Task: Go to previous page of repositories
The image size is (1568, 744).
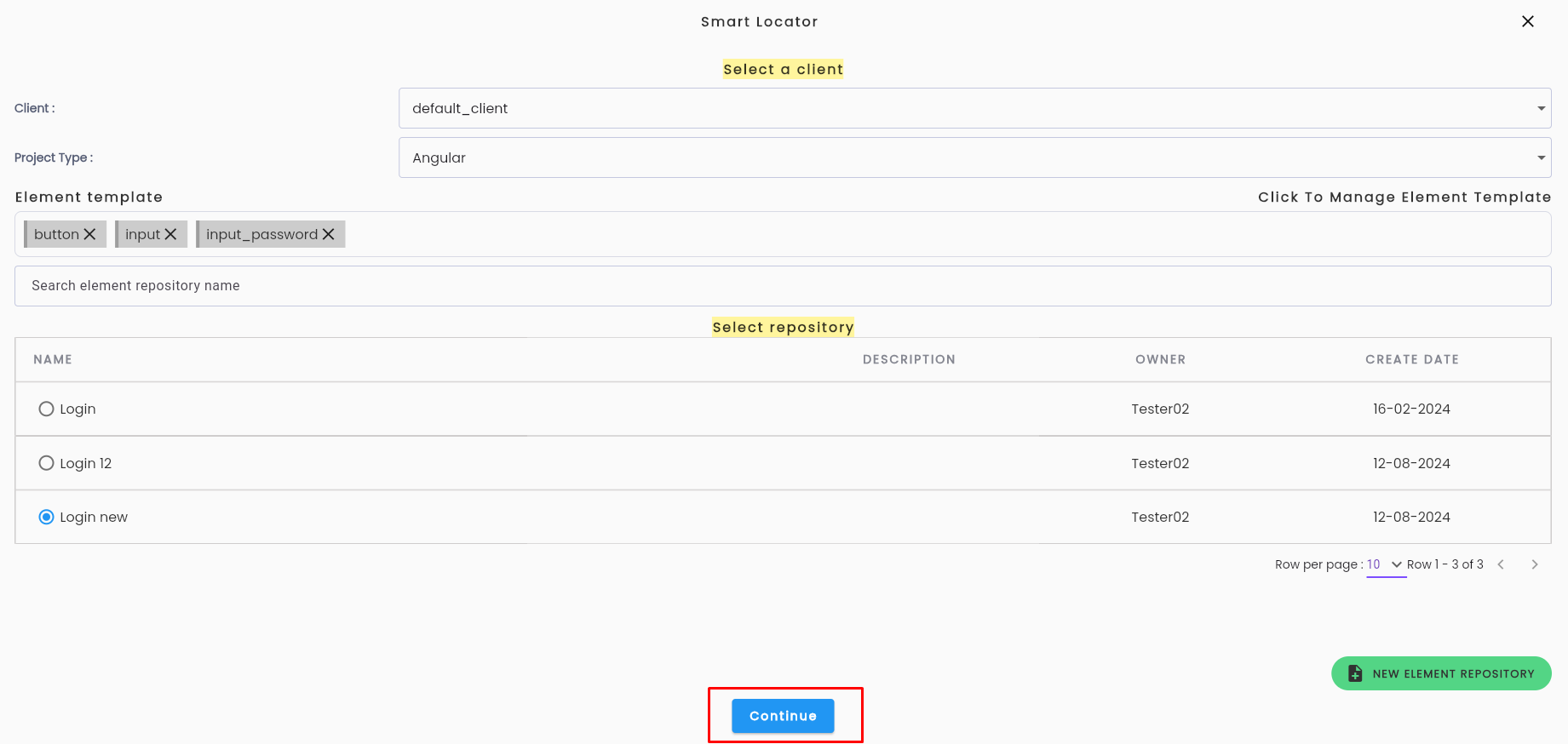Action: point(1501,564)
